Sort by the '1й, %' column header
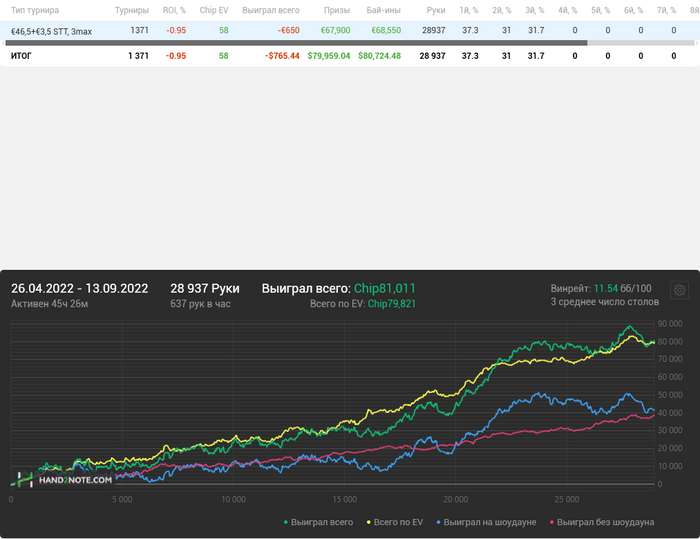 pyautogui.click(x=469, y=10)
